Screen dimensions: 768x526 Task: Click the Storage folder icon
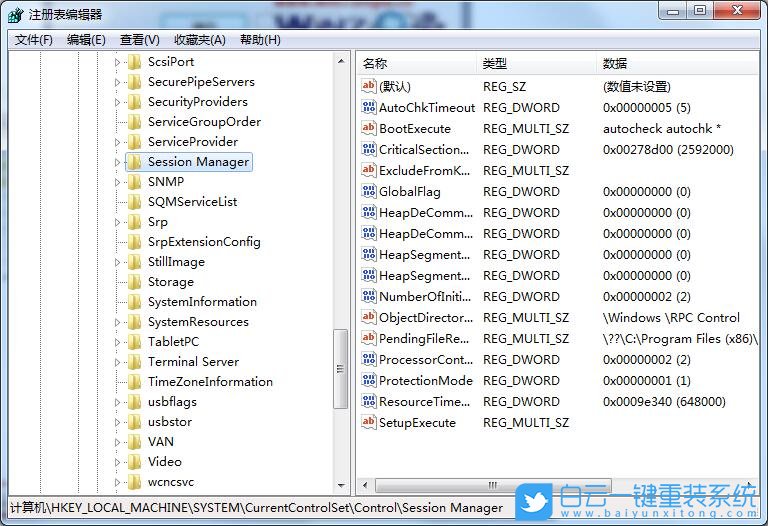(135, 282)
